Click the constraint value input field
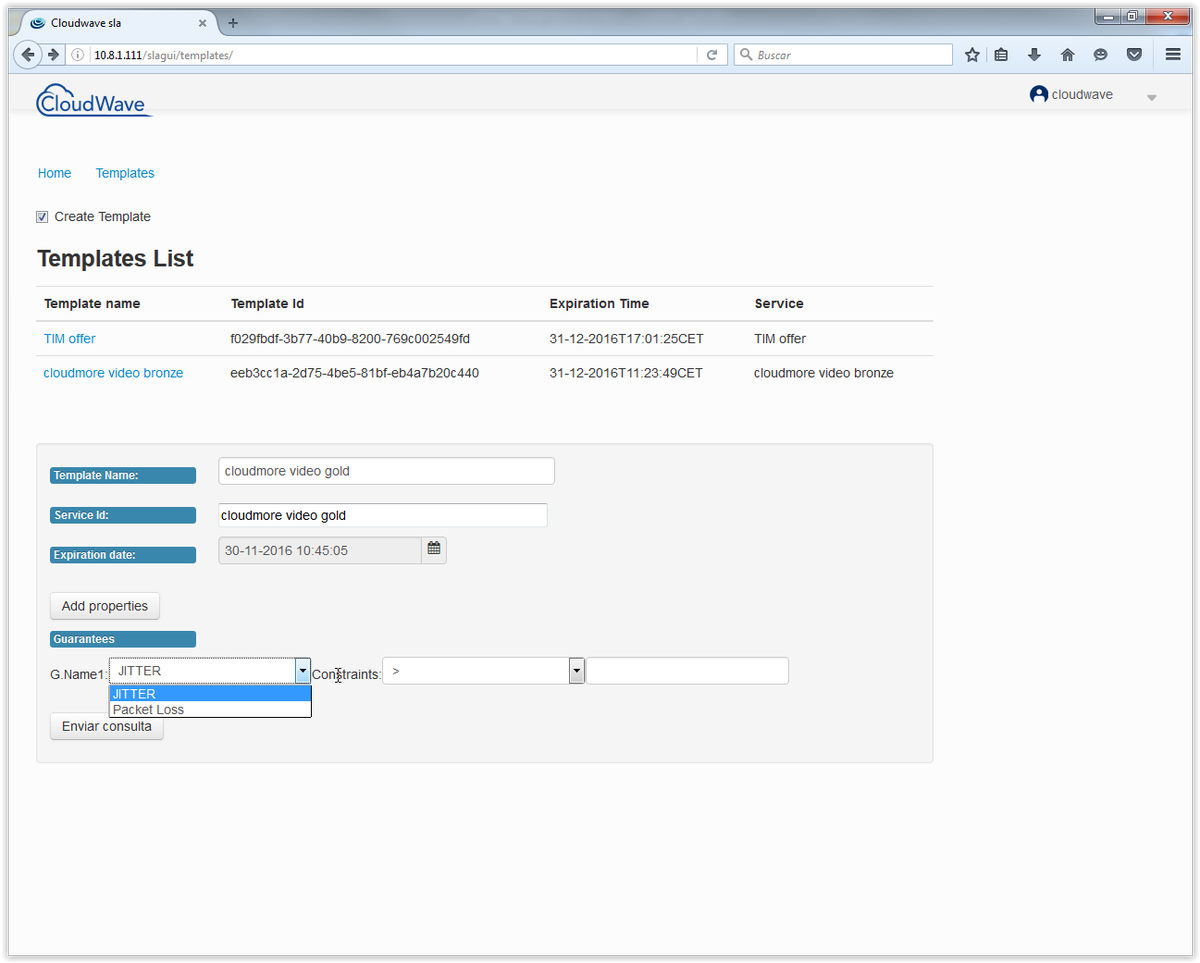 pos(688,671)
